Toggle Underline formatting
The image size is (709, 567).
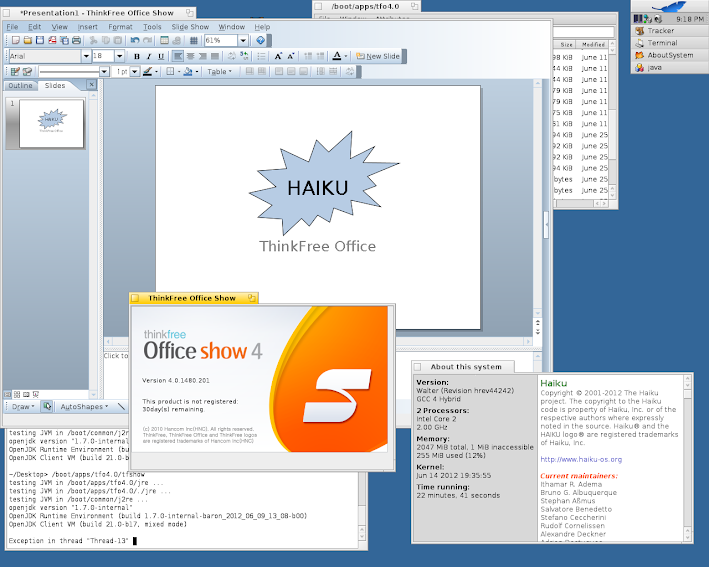[x=161, y=56]
